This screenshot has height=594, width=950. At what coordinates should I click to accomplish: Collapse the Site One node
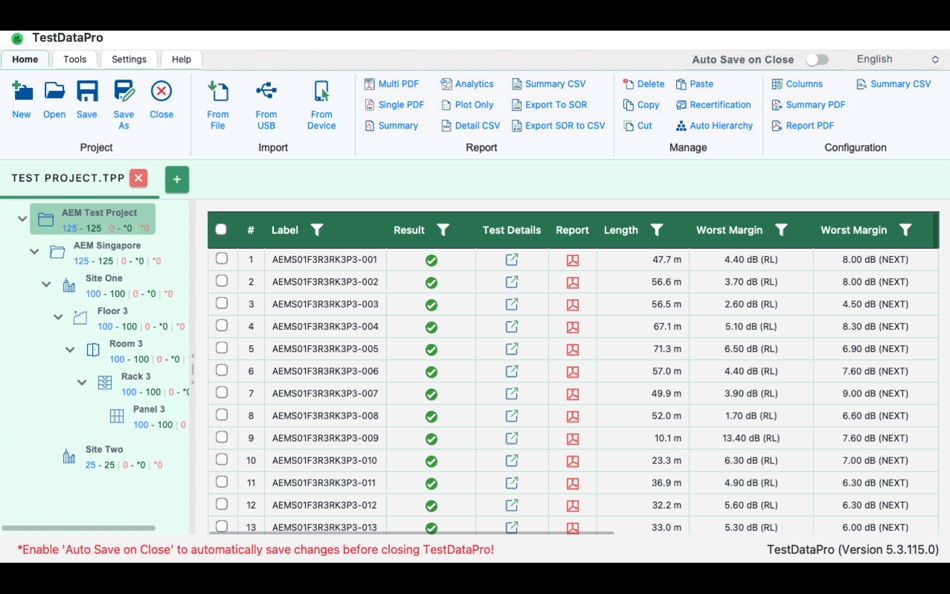[46, 284]
